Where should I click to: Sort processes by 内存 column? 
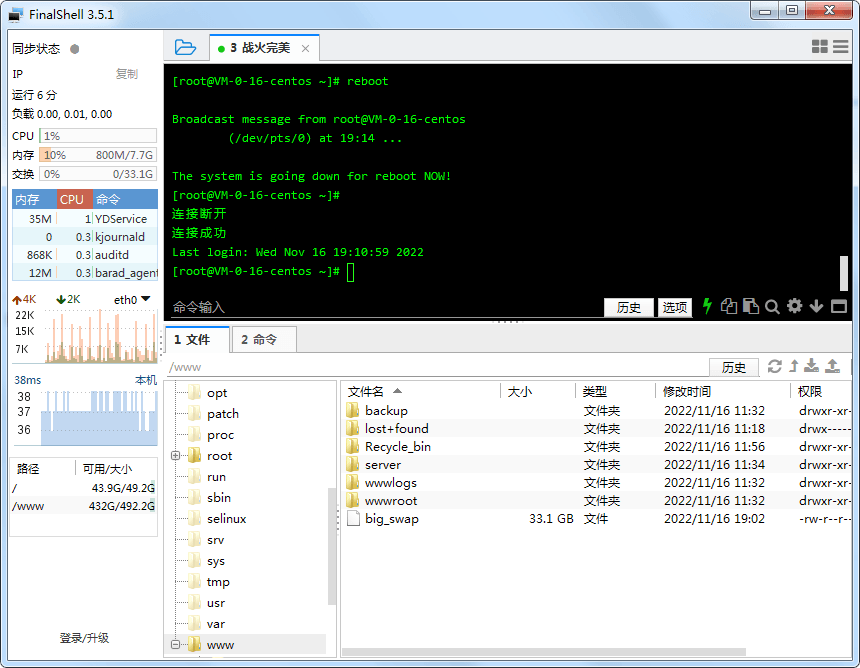(34, 199)
